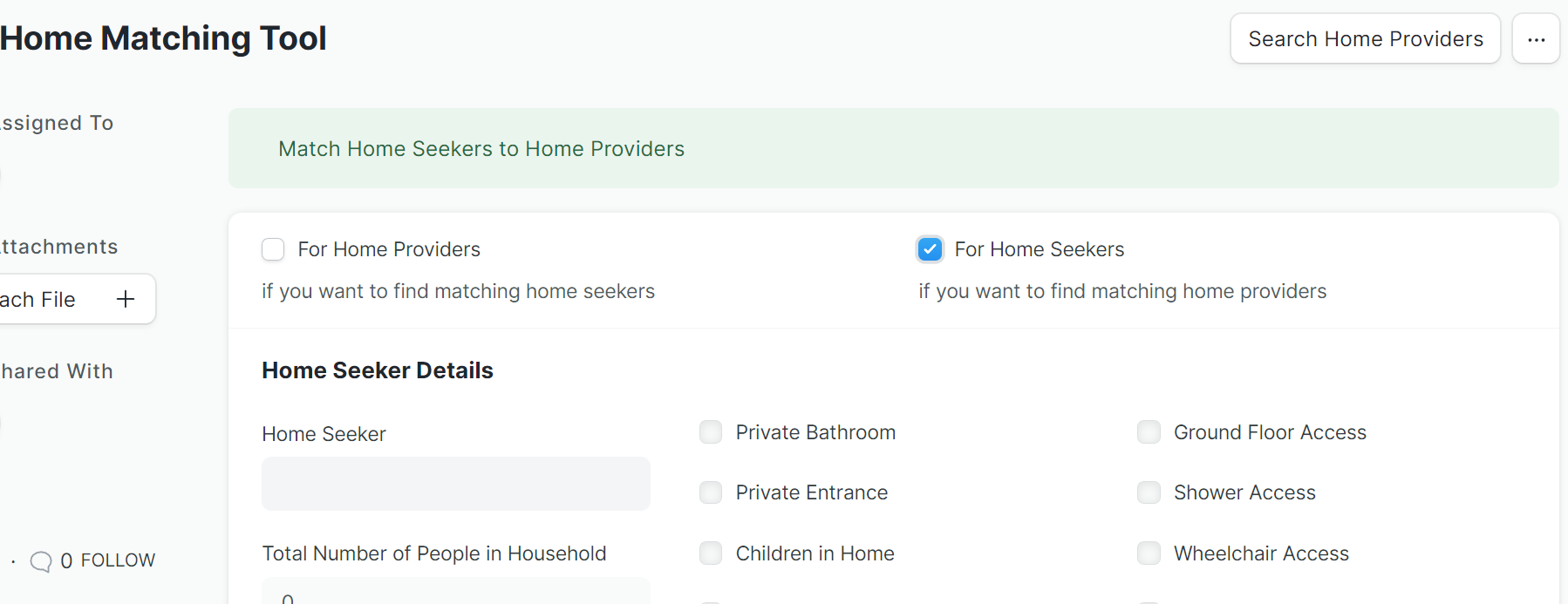Click the Search Home Providers button
Image resolution: width=1568 pixels, height=604 pixels.
[x=1365, y=39]
